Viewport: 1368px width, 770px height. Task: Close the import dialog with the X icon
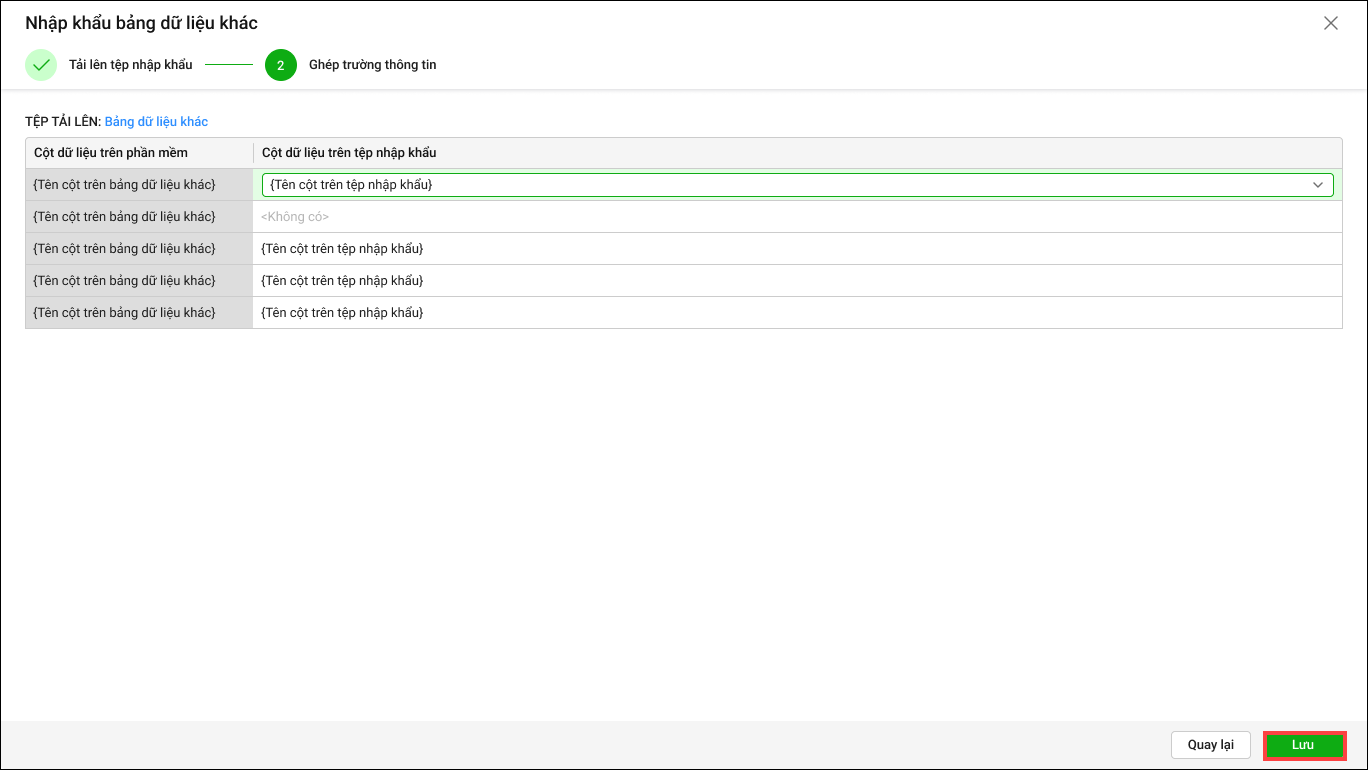1330,23
